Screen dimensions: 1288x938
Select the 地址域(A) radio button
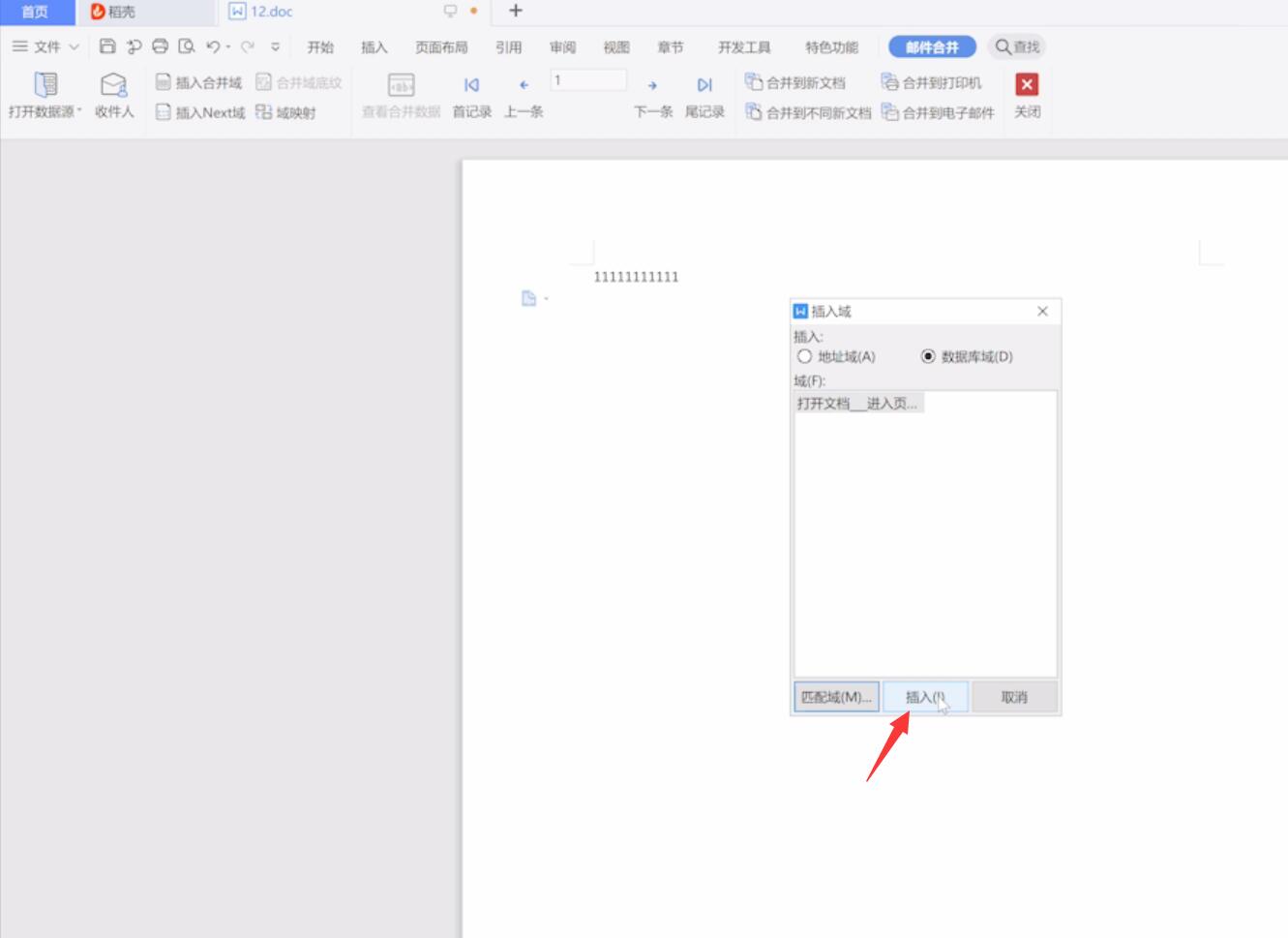pyautogui.click(x=836, y=356)
